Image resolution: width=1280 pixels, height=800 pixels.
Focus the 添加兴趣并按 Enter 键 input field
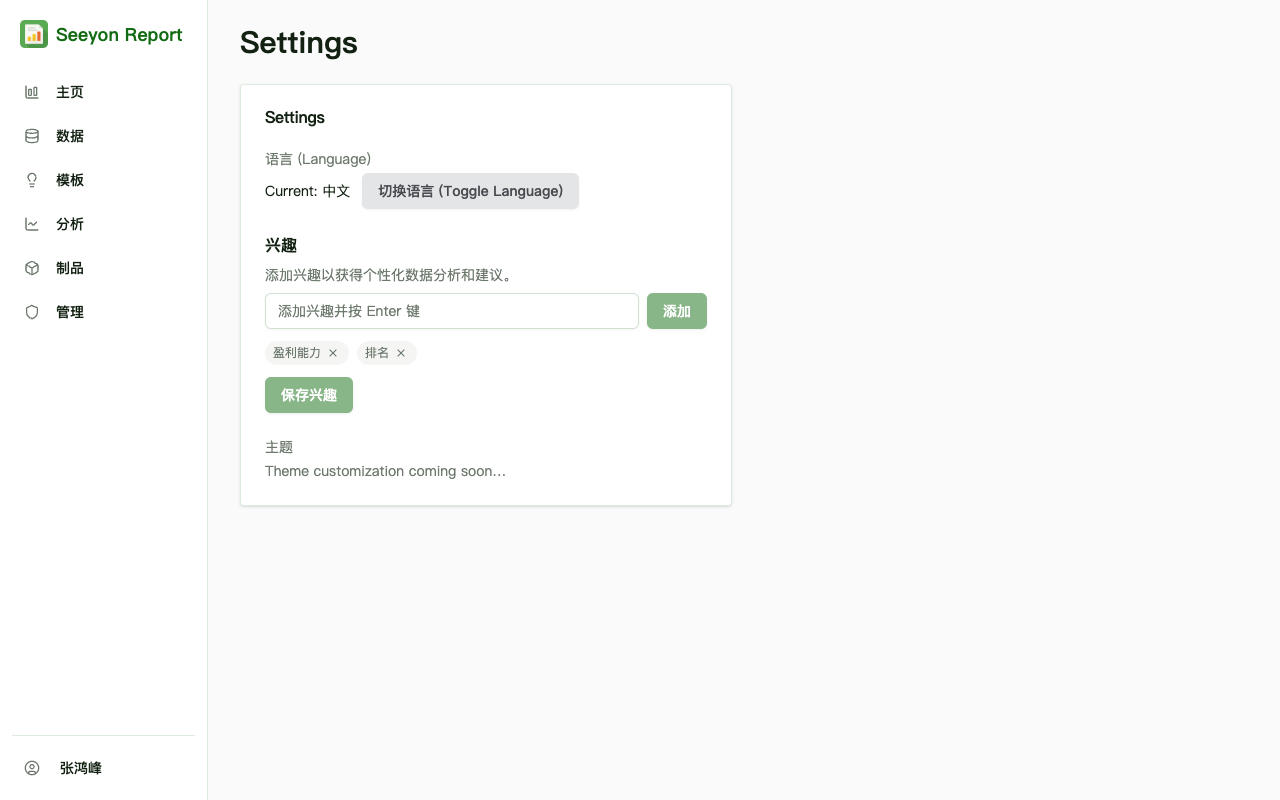(x=452, y=311)
